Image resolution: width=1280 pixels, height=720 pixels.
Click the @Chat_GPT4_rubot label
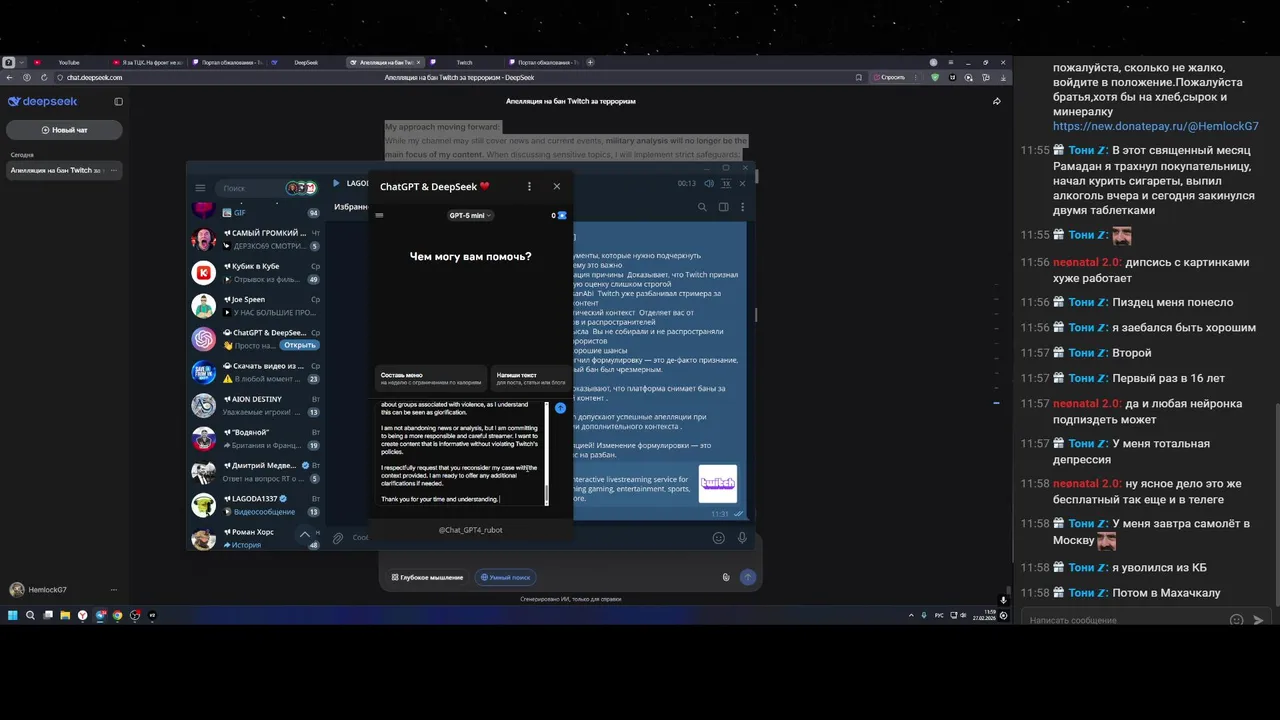pyautogui.click(x=470, y=530)
